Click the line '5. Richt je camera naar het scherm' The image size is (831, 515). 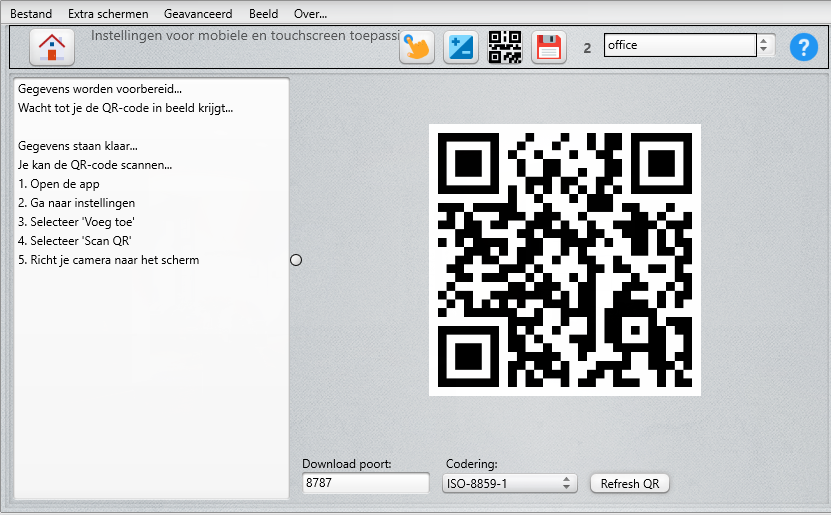(108, 260)
